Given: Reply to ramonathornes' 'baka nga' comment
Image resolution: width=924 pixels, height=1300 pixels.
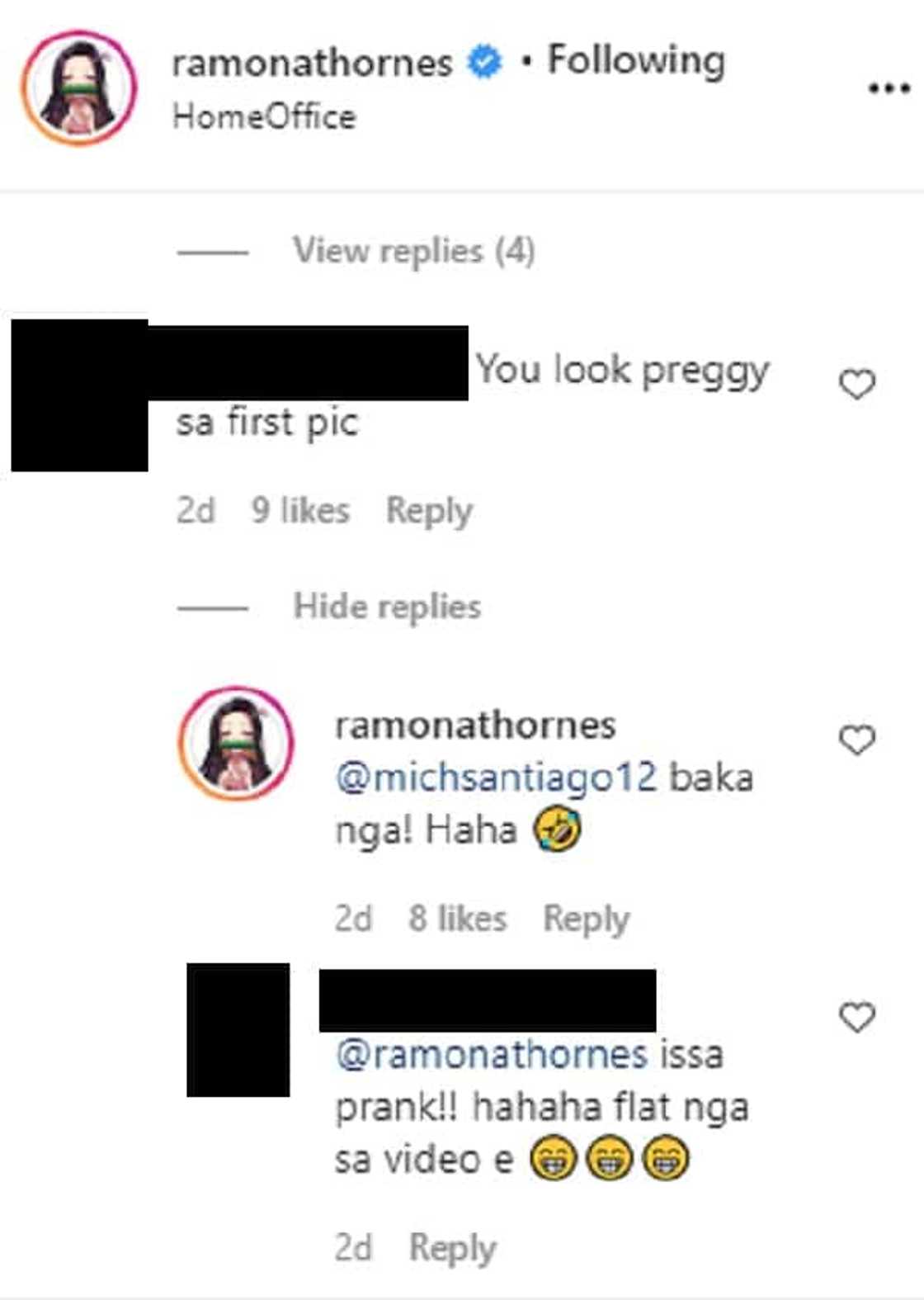Looking at the screenshot, I should 586,919.
